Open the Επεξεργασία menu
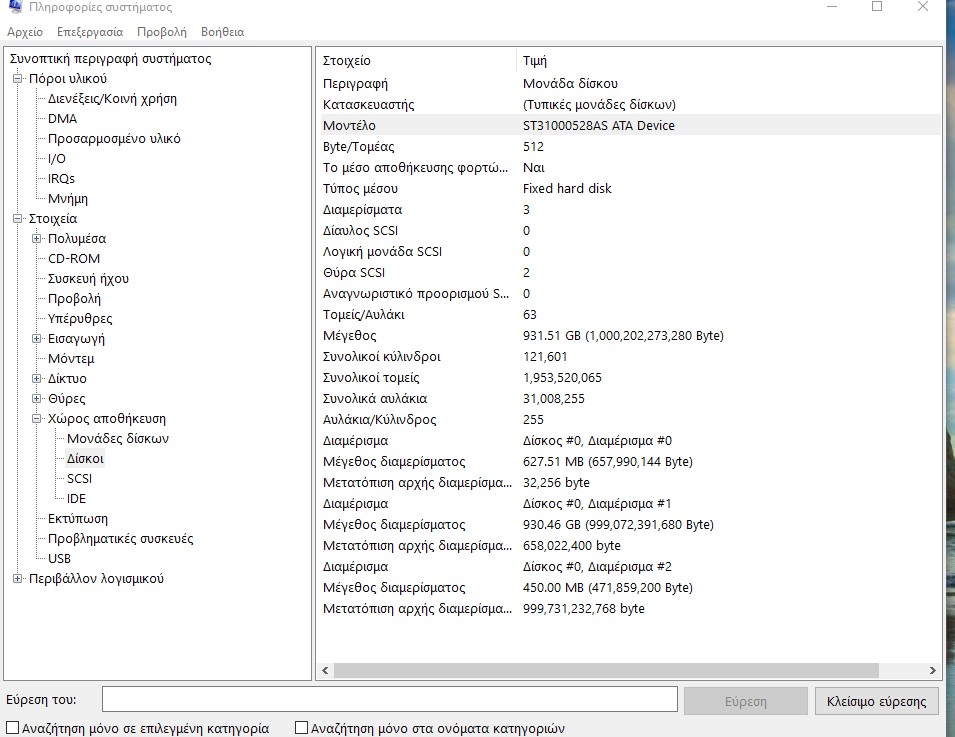Viewport: 955px width, 737px height. tap(90, 32)
